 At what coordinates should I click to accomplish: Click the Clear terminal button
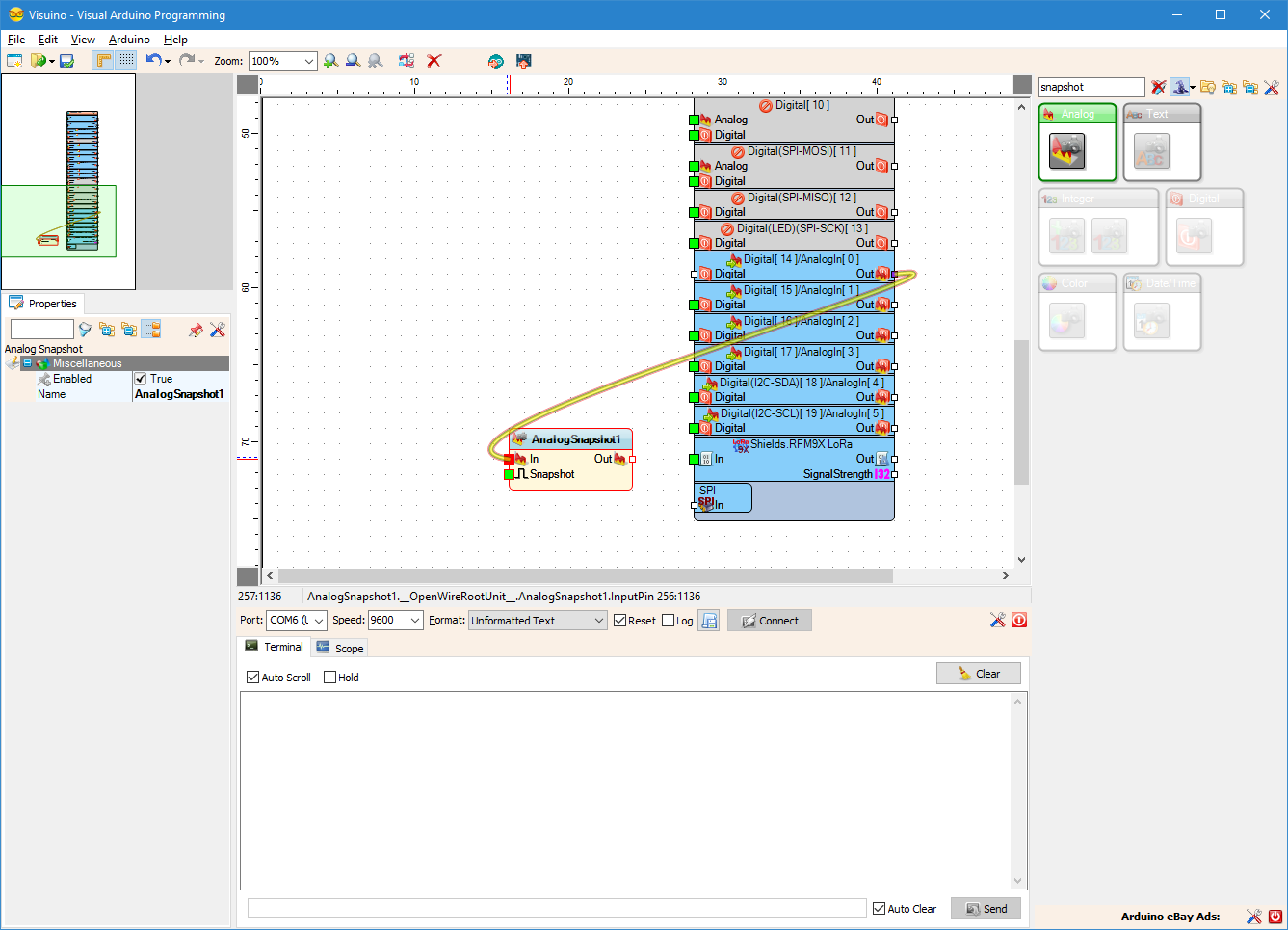[978, 674]
